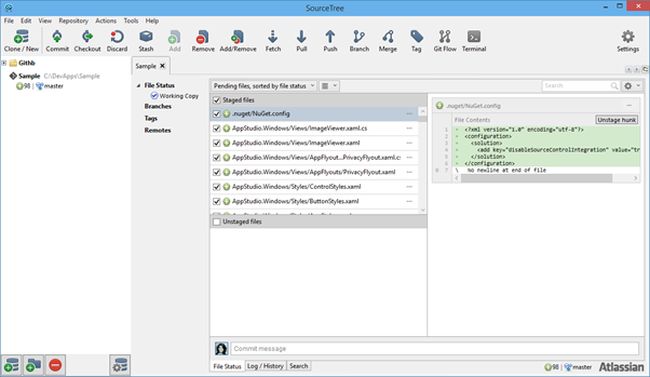
Task: Click the search magnifier icon
Action: [x=614, y=86]
